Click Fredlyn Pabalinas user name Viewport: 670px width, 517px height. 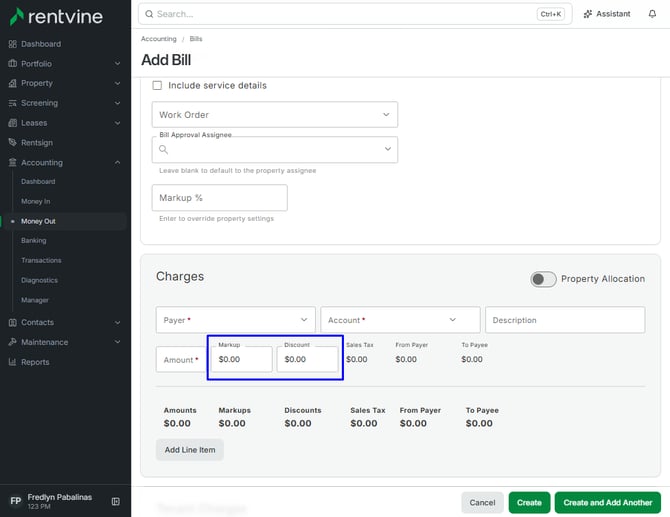click(60, 497)
